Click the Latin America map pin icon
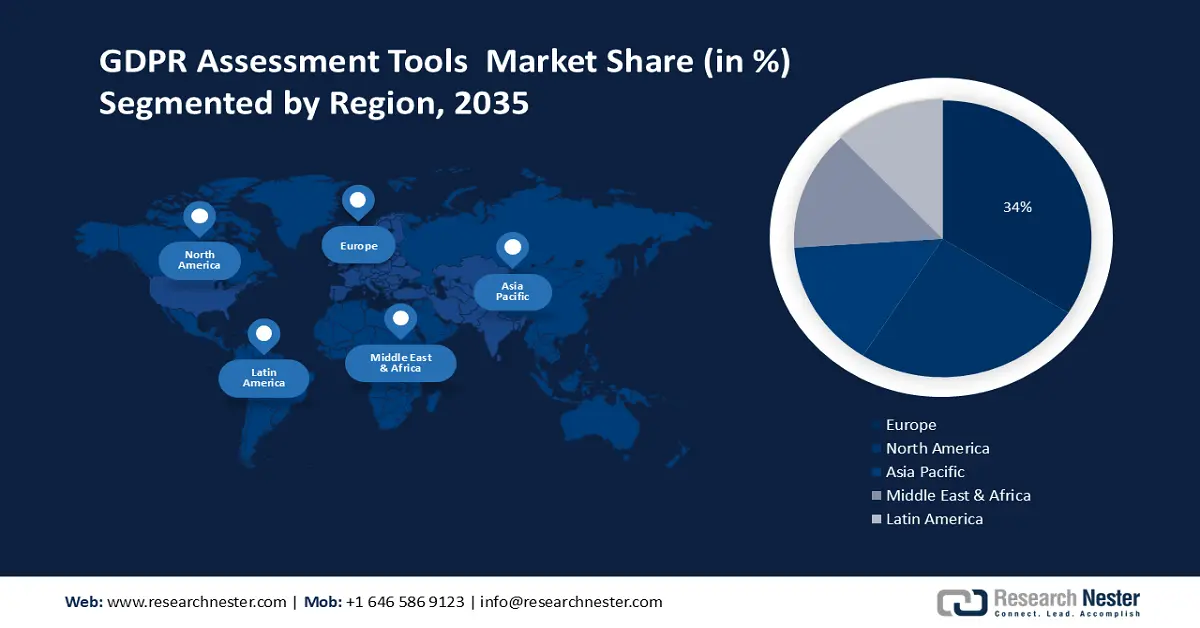Viewport: 1200px width, 628px height. [263, 335]
